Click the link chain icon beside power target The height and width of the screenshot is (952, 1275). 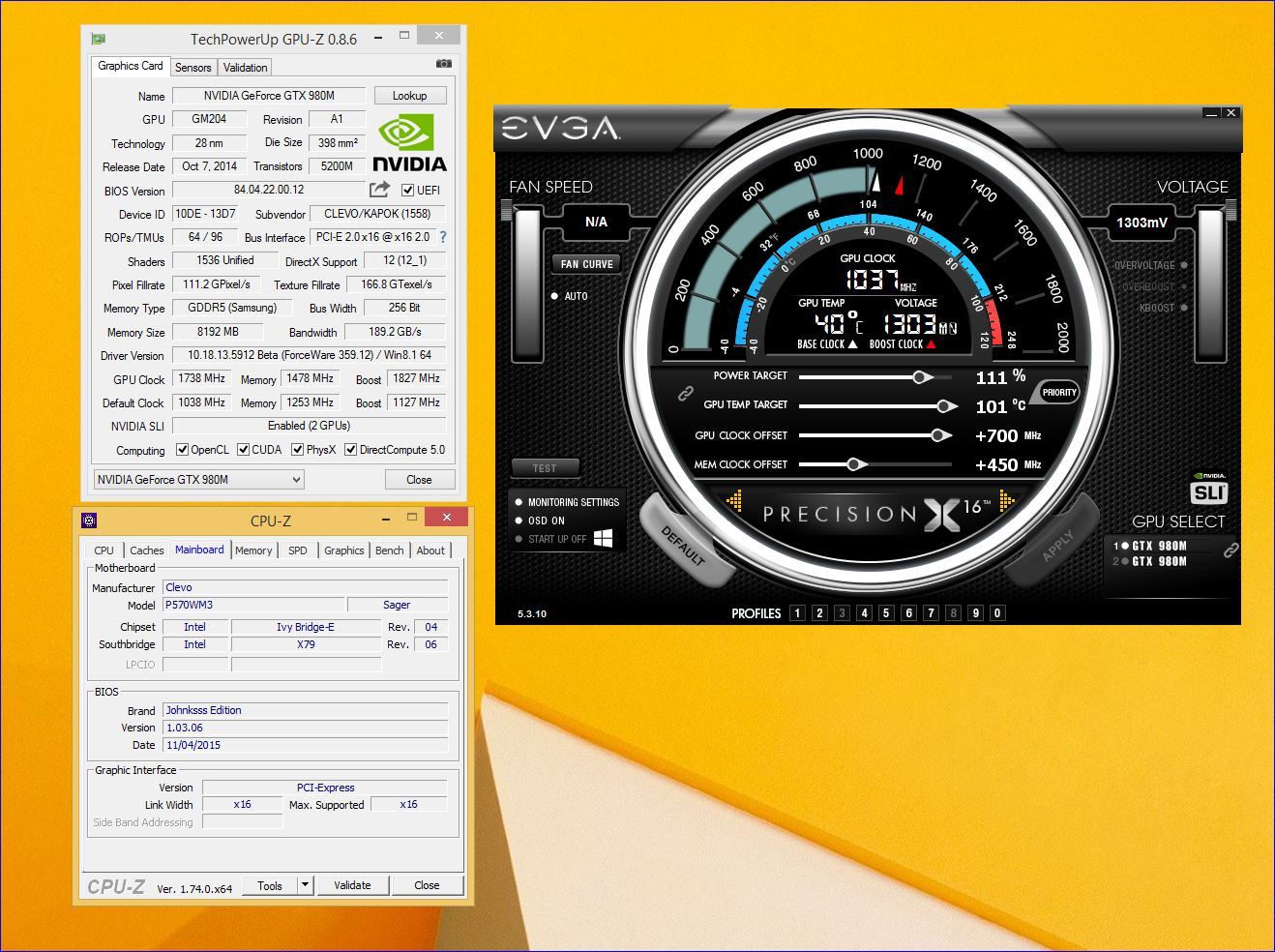(x=685, y=392)
